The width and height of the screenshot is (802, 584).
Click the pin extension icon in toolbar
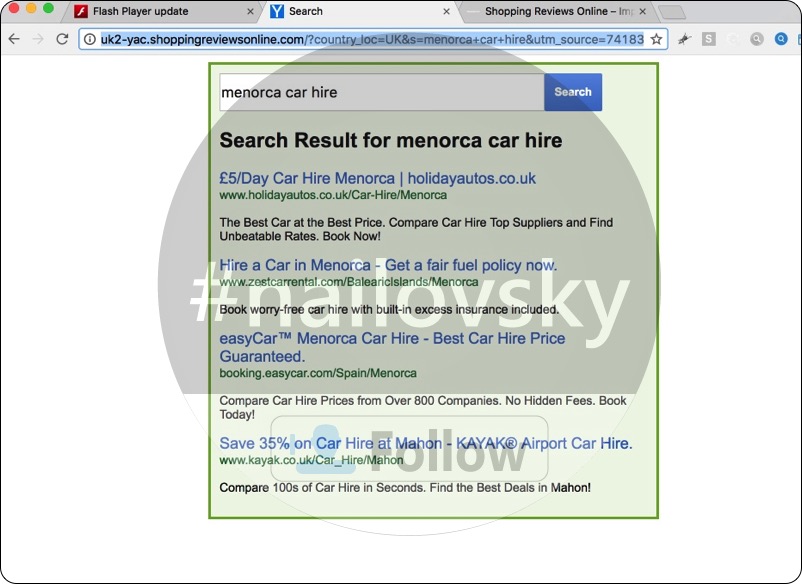coord(684,39)
